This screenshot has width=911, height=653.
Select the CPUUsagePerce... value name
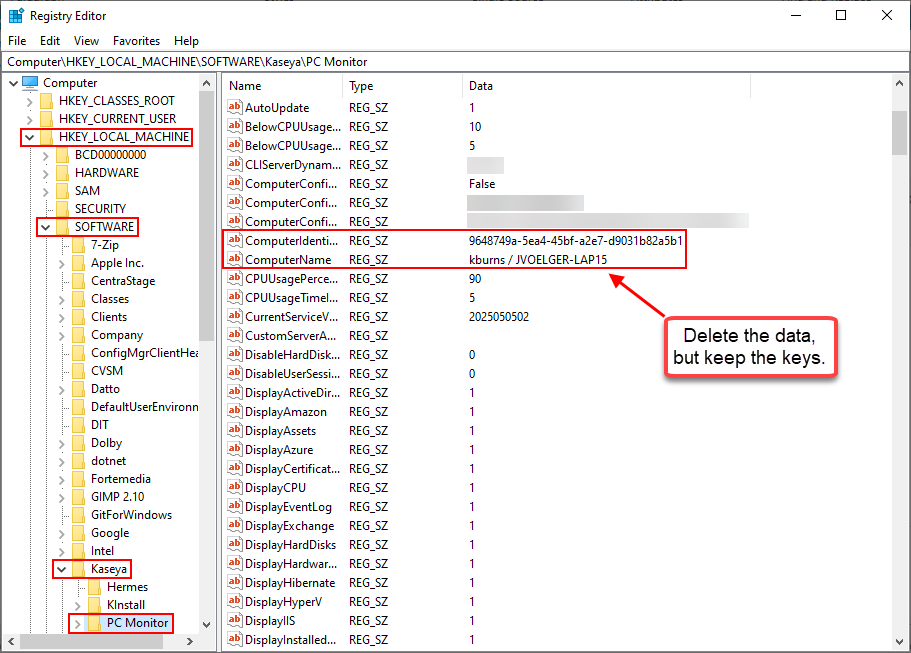coord(291,278)
